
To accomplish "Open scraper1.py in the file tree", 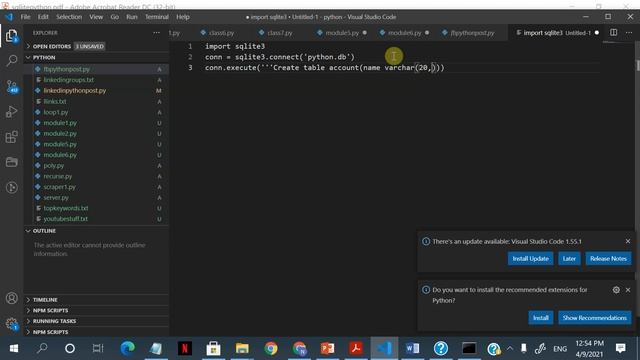I will 96,187.
